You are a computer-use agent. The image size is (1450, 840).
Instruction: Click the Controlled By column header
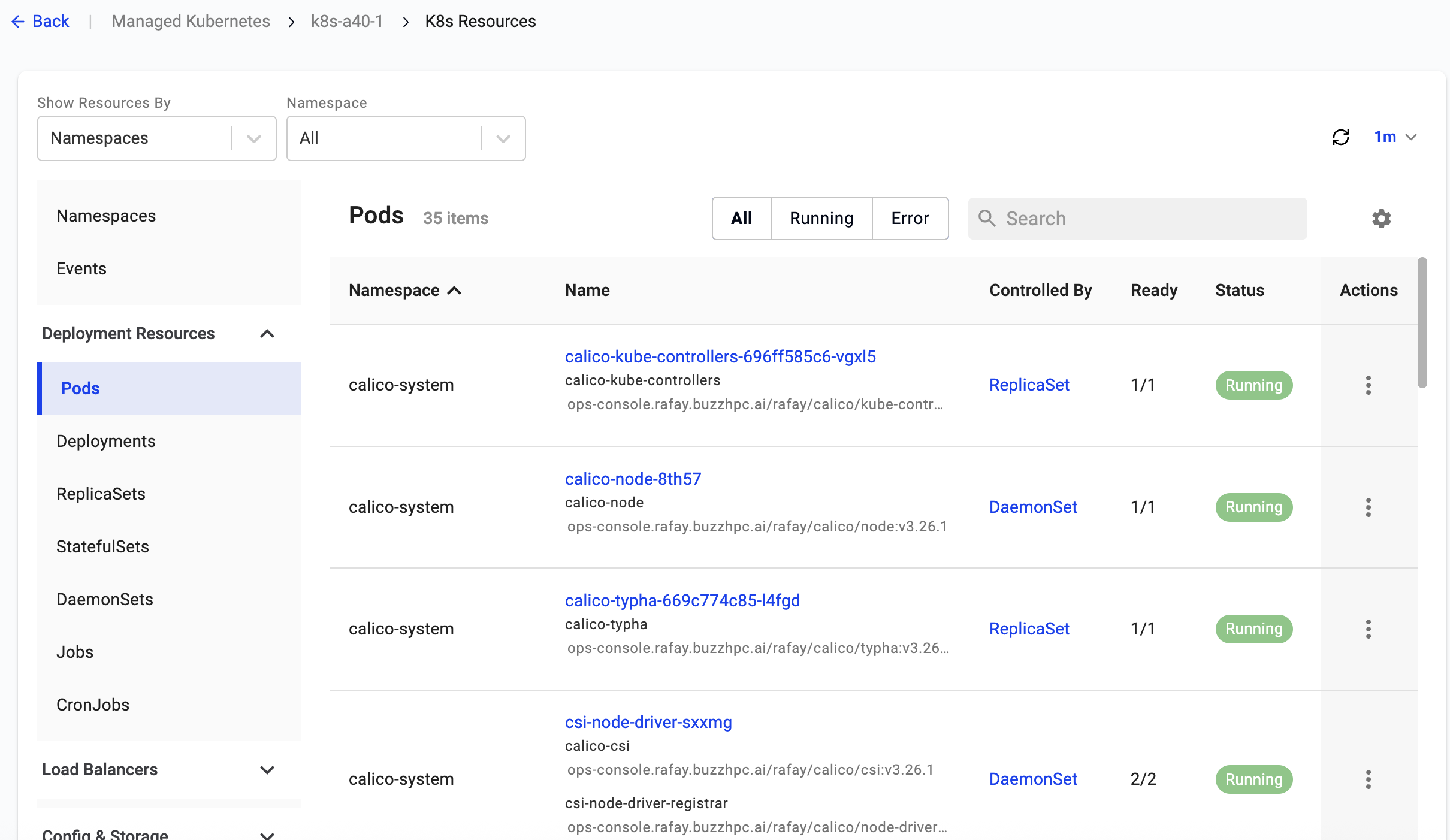(1040, 291)
